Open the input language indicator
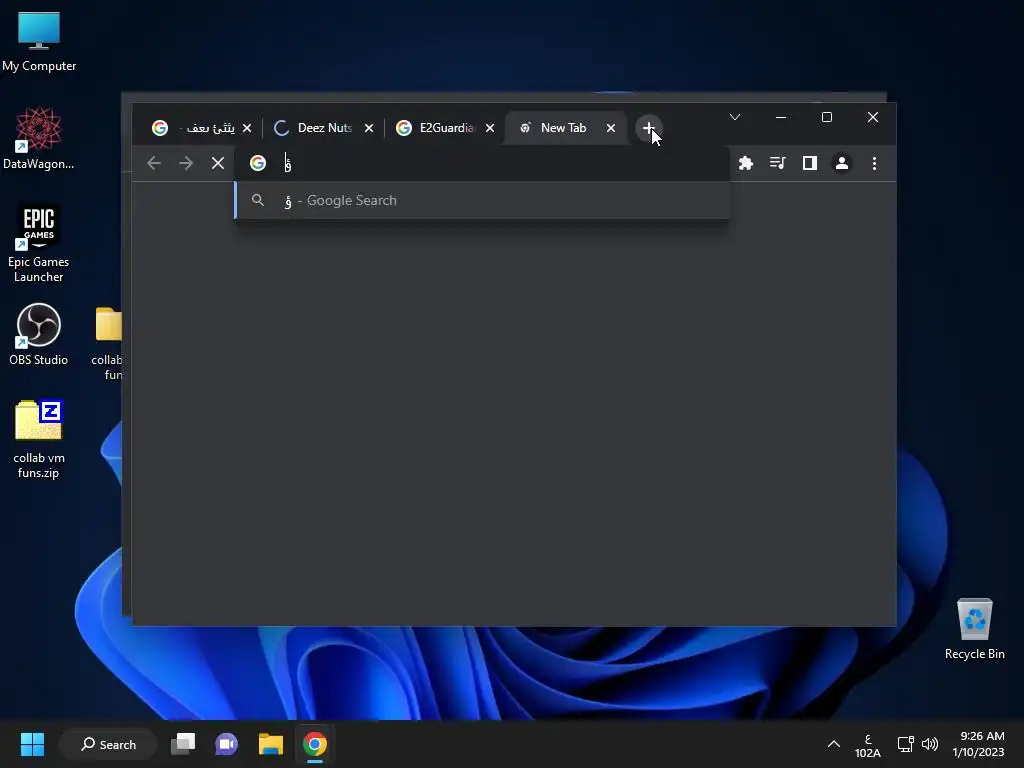 [868, 745]
